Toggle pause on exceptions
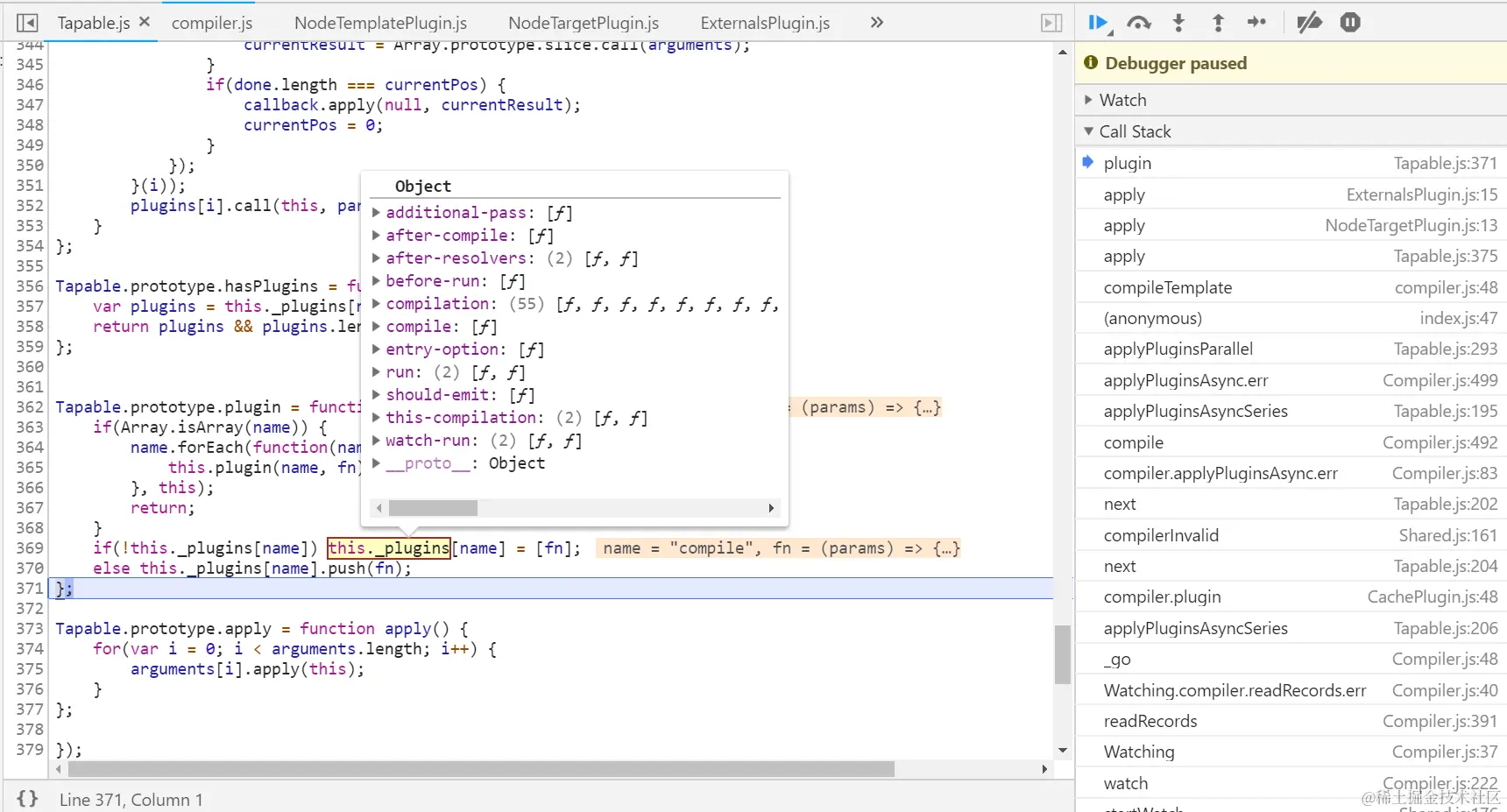The image size is (1507, 812). [x=1350, y=23]
